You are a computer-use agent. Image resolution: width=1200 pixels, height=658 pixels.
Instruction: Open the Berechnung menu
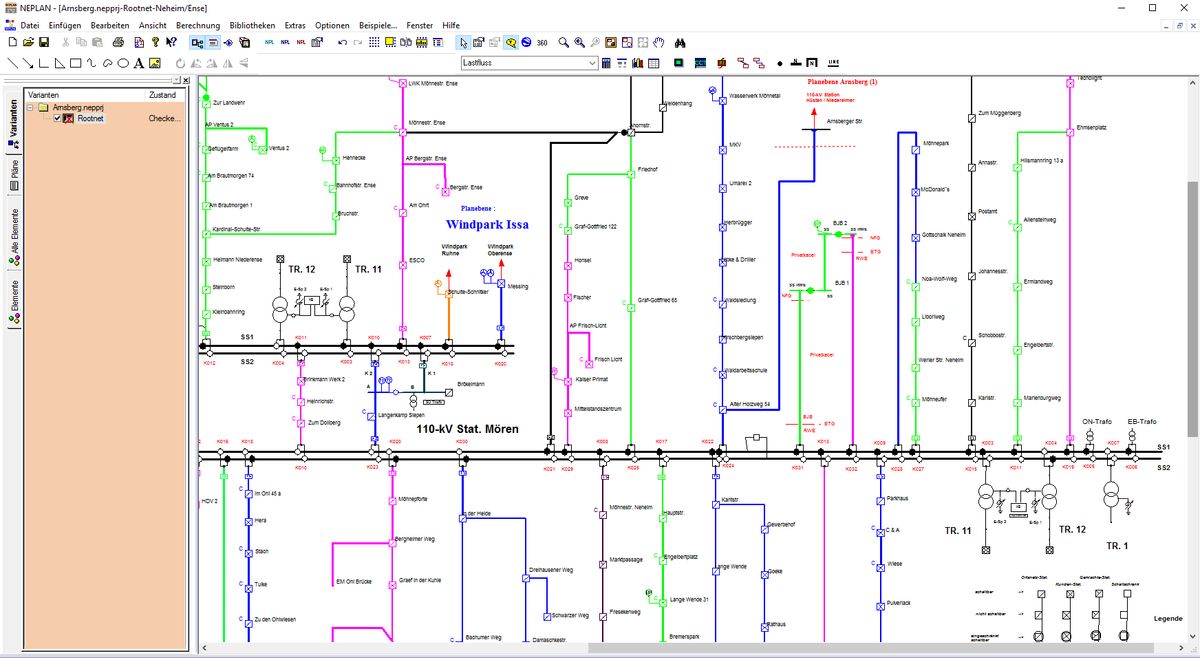(198, 24)
